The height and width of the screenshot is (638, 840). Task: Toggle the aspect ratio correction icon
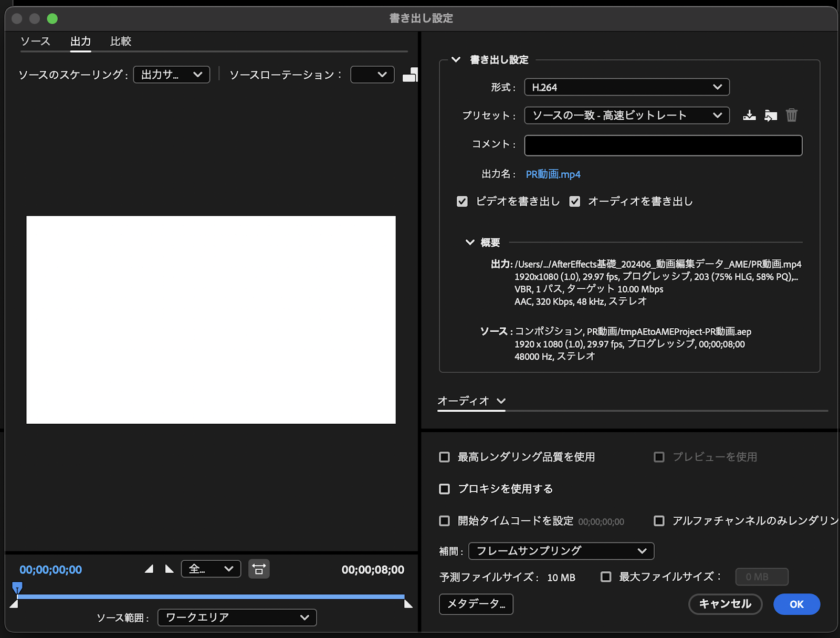pyautogui.click(x=259, y=569)
